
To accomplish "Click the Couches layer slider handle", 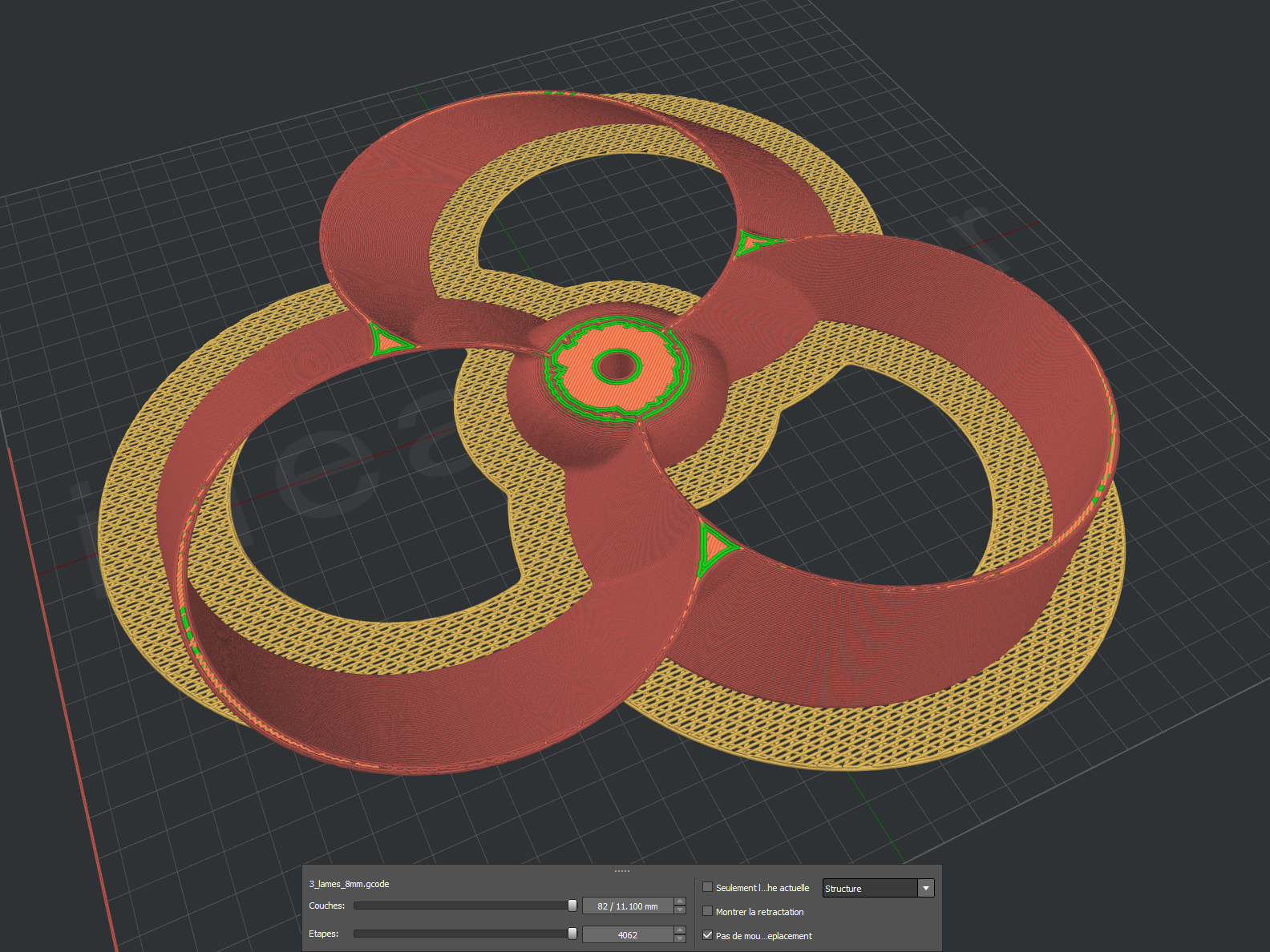I will pos(572,906).
